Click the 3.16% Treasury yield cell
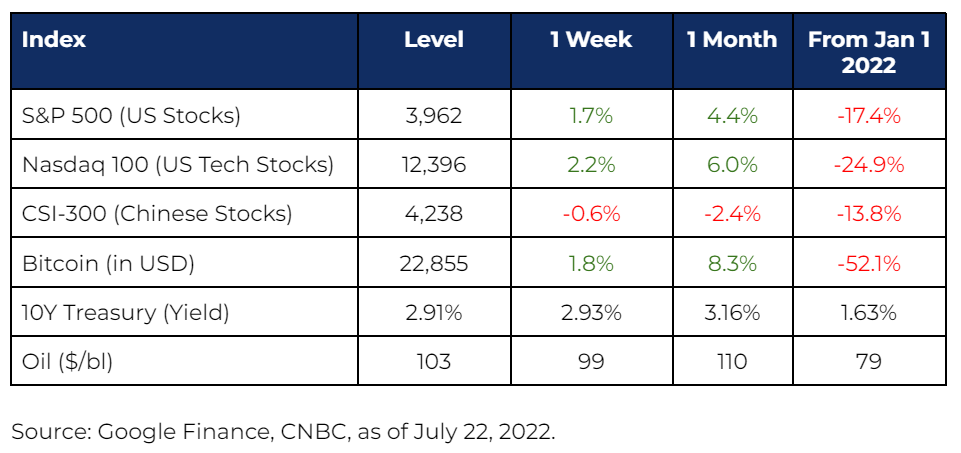This screenshot has height=453, width=961. click(x=732, y=312)
